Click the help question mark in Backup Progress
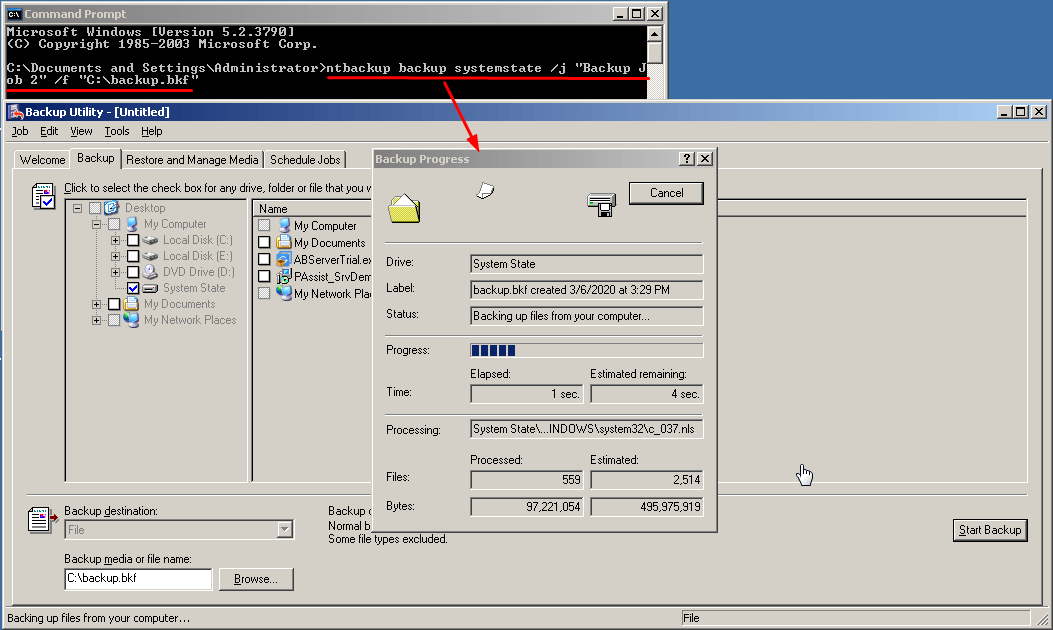Screen dimensions: 1053x630 click(686, 159)
